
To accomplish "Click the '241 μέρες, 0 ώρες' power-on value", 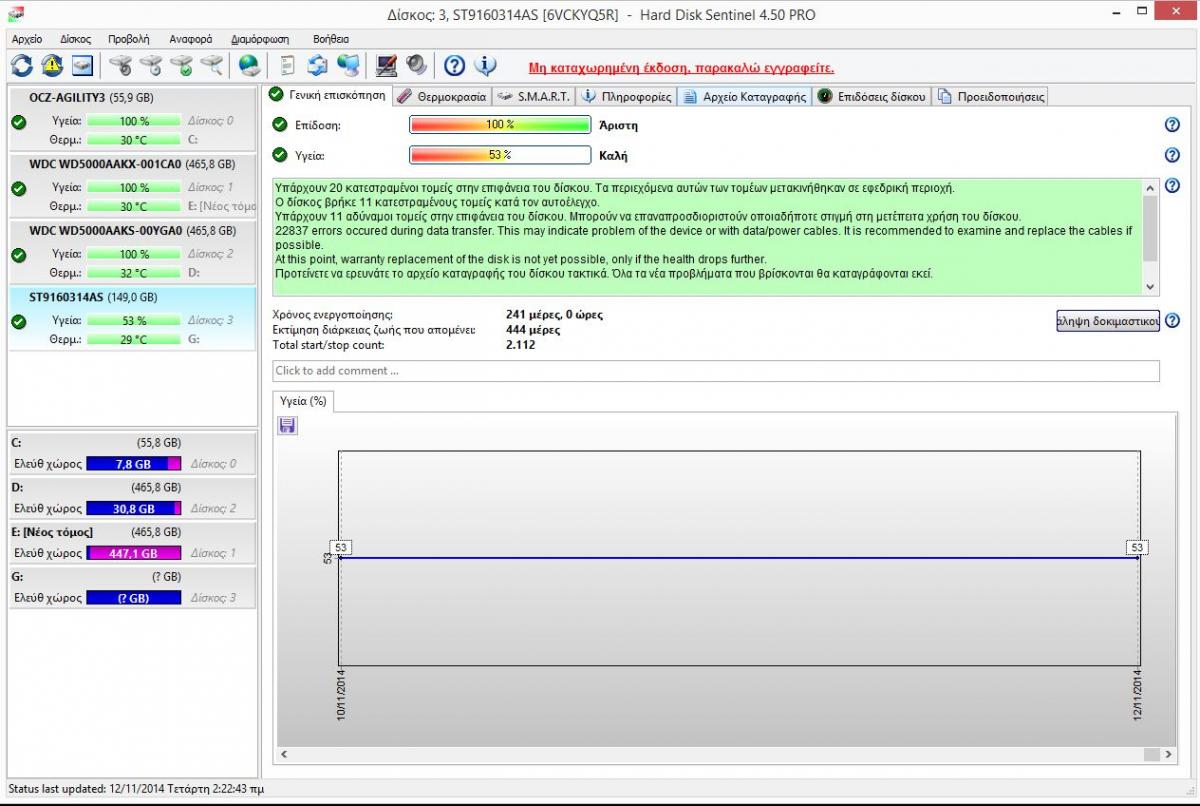I will (555, 315).
